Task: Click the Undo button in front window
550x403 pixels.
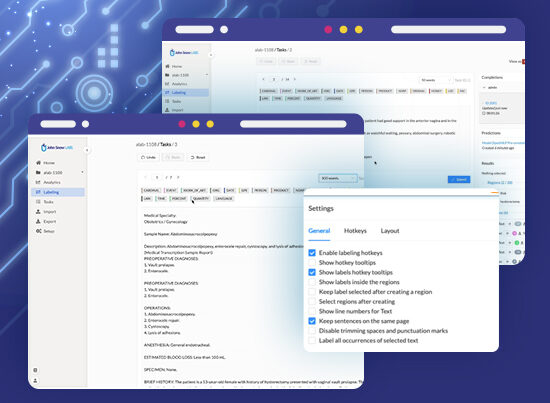Action: point(148,157)
